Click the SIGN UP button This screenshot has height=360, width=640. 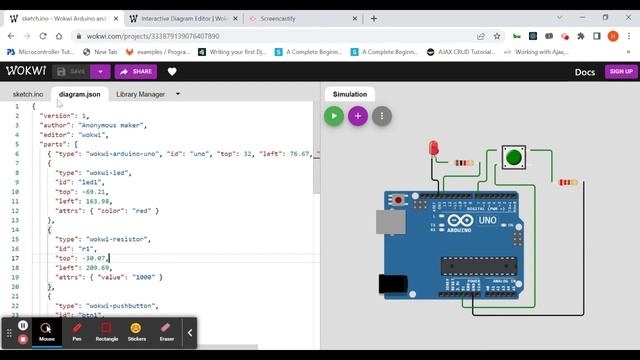click(x=621, y=71)
